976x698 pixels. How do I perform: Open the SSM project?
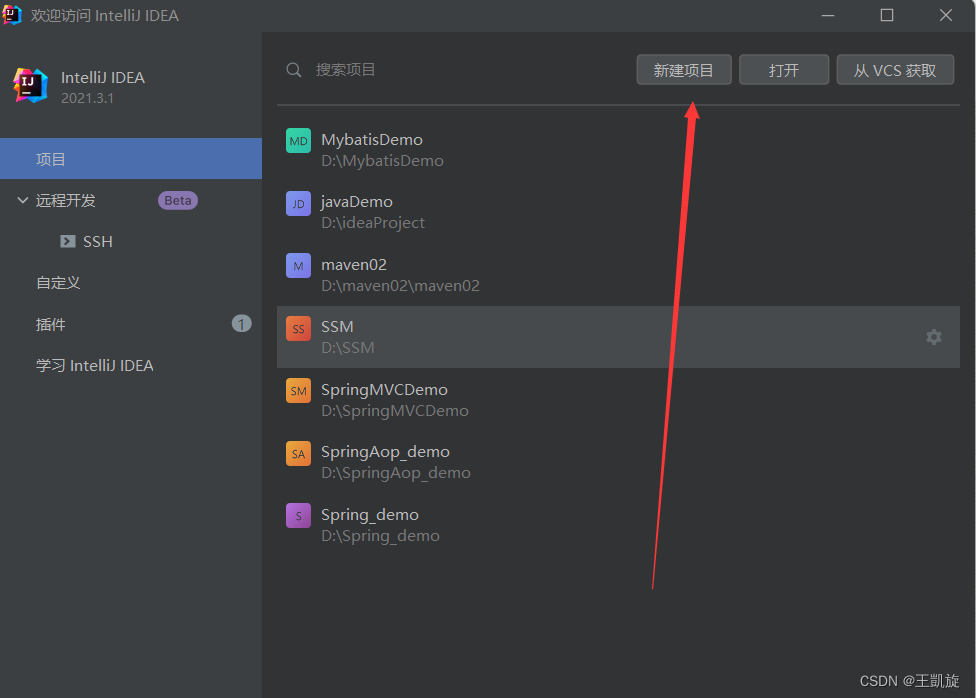point(618,337)
